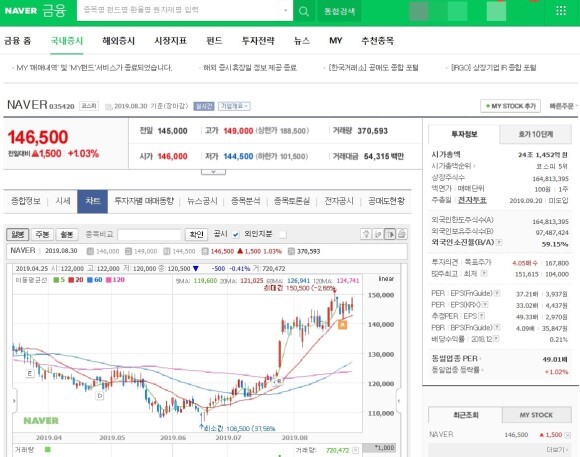Viewport: 580px width, 457px height.
Task: Open the 해외증시 menu
Action: point(118,41)
